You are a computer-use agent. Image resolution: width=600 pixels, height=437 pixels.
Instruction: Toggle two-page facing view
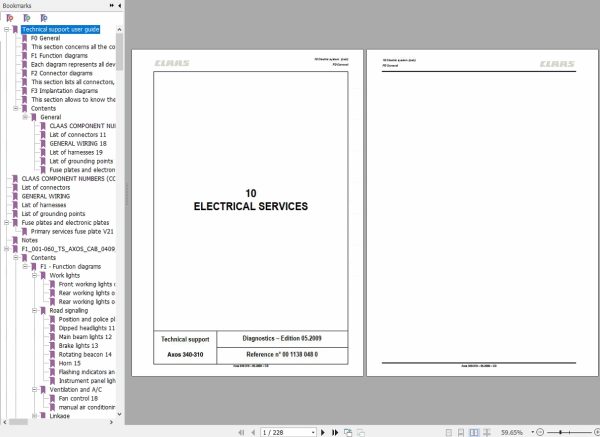tap(474, 432)
